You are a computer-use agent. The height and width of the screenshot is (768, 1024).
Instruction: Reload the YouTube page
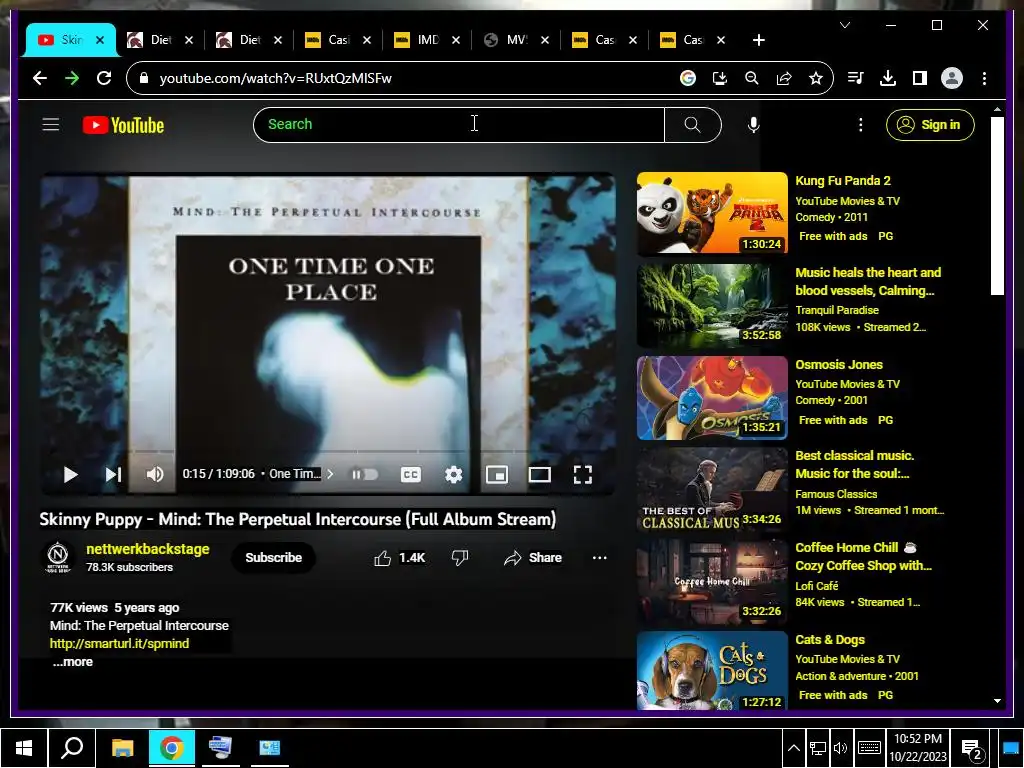(104, 78)
